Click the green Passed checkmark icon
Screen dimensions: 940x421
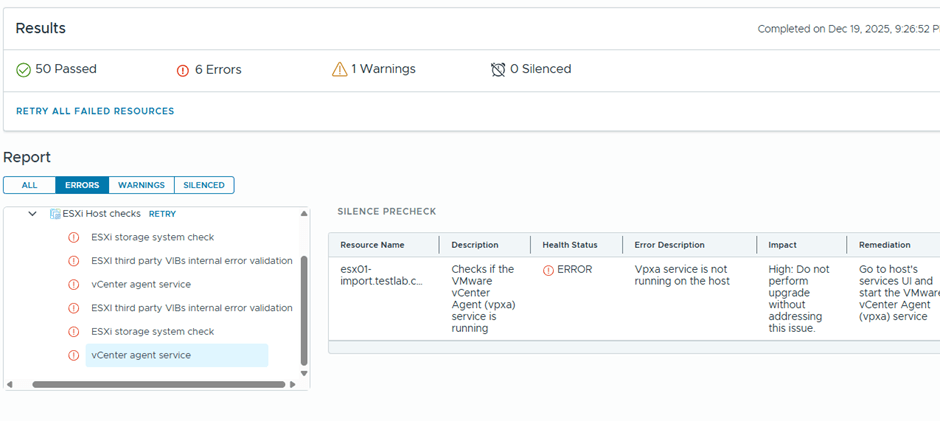point(24,70)
